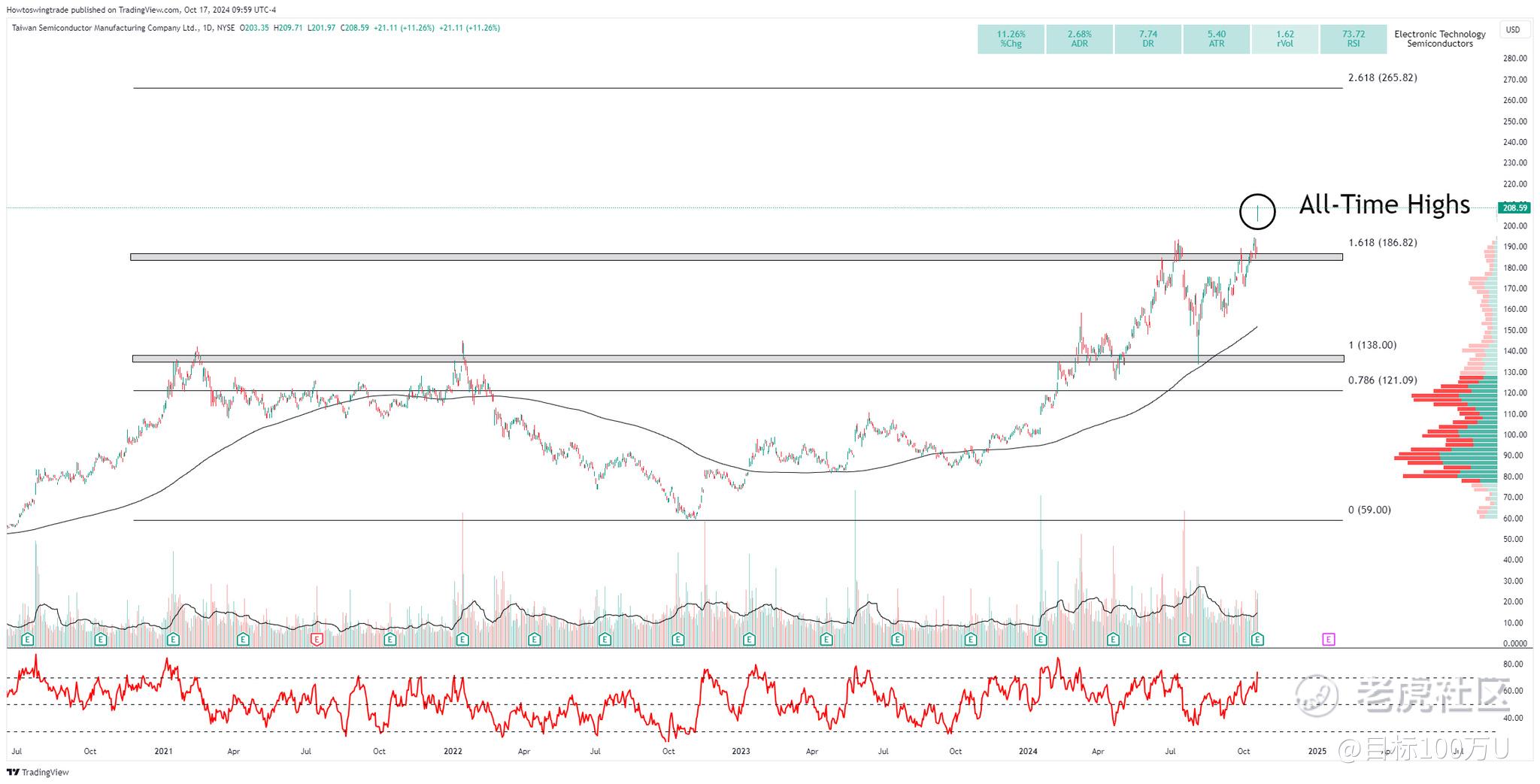This screenshot has width=1540, height=784.
Task: Select the 11.26% %Chg stat box
Action: click(1011, 39)
